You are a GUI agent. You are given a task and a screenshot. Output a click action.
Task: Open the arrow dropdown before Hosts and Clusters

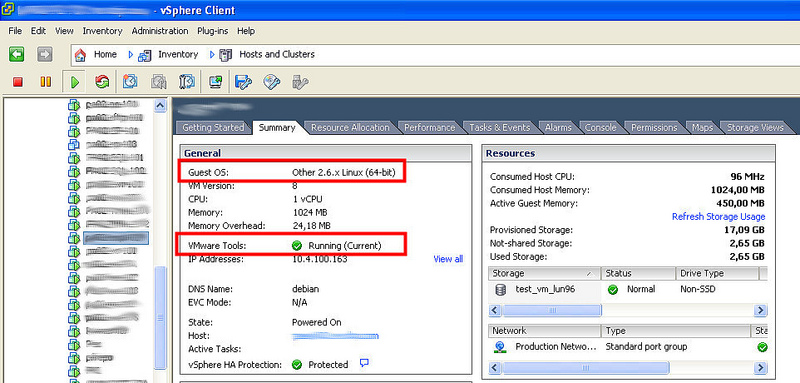[212, 55]
